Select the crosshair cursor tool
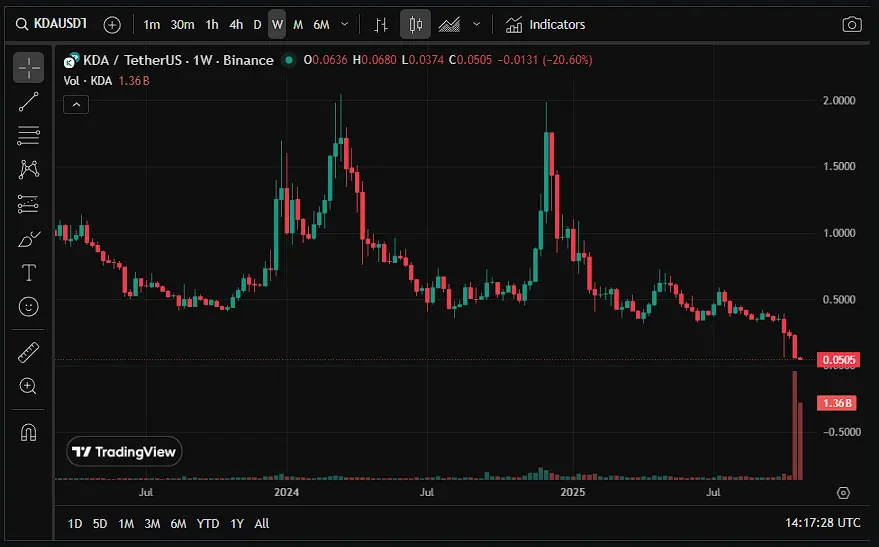Screen dimensions: 879x547 (x=29, y=68)
